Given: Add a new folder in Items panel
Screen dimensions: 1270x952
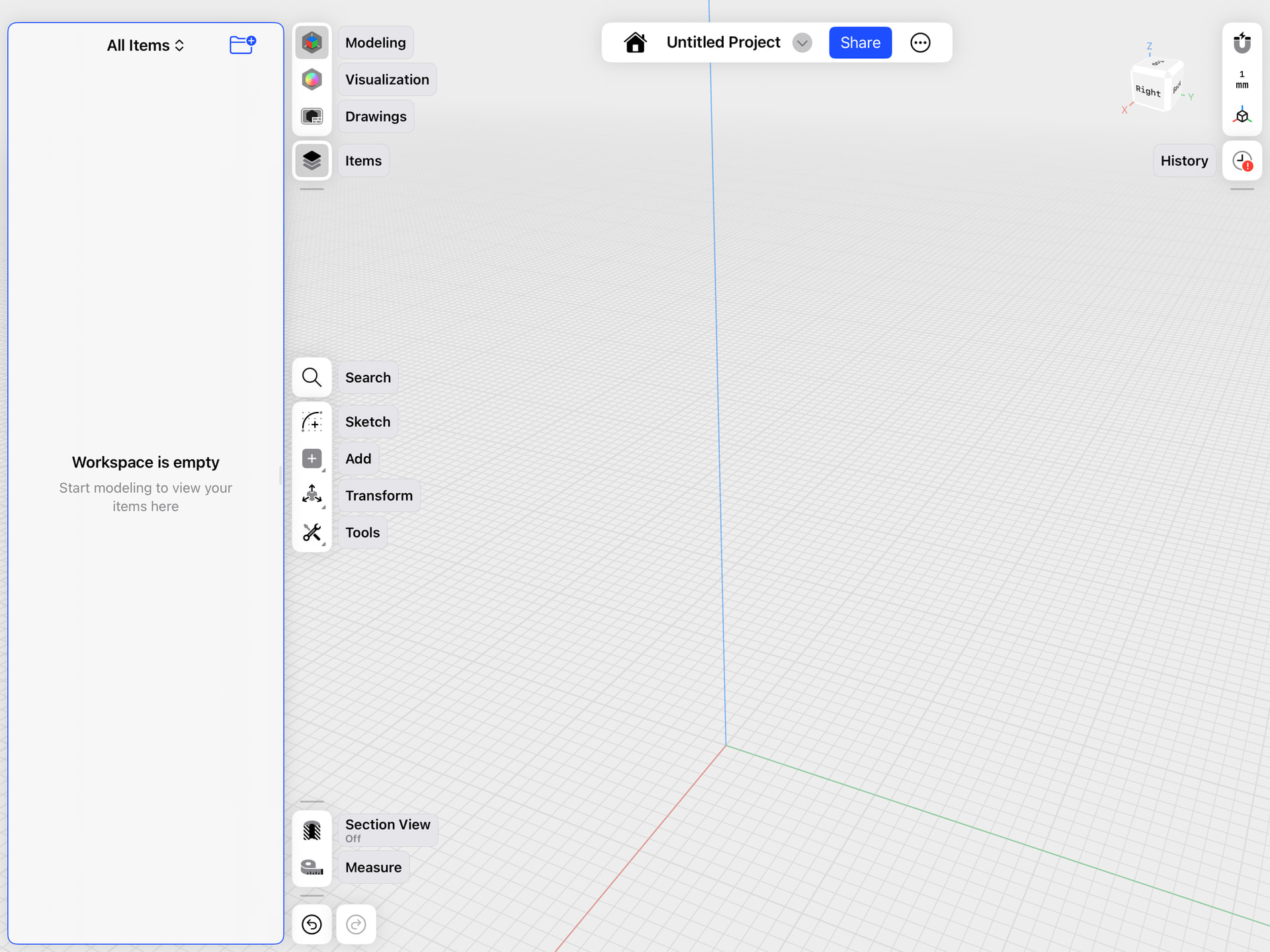Looking at the screenshot, I should coord(242,44).
